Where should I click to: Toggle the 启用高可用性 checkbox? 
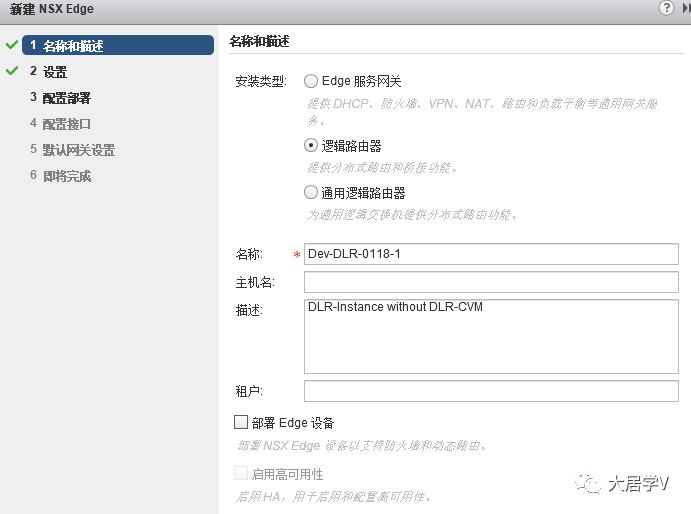(241, 473)
